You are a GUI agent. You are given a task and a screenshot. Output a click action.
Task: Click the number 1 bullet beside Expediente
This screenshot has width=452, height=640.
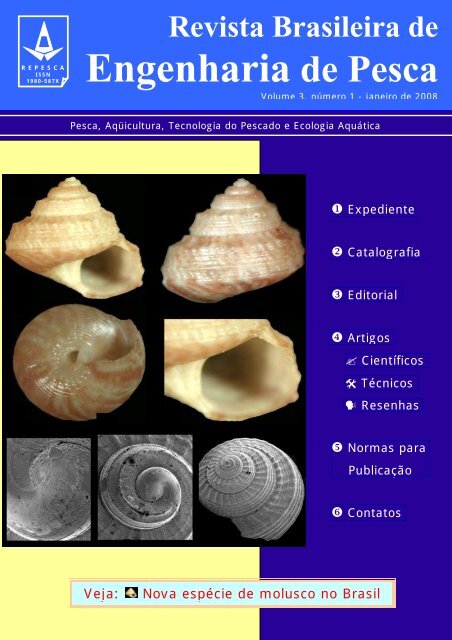[337, 209]
